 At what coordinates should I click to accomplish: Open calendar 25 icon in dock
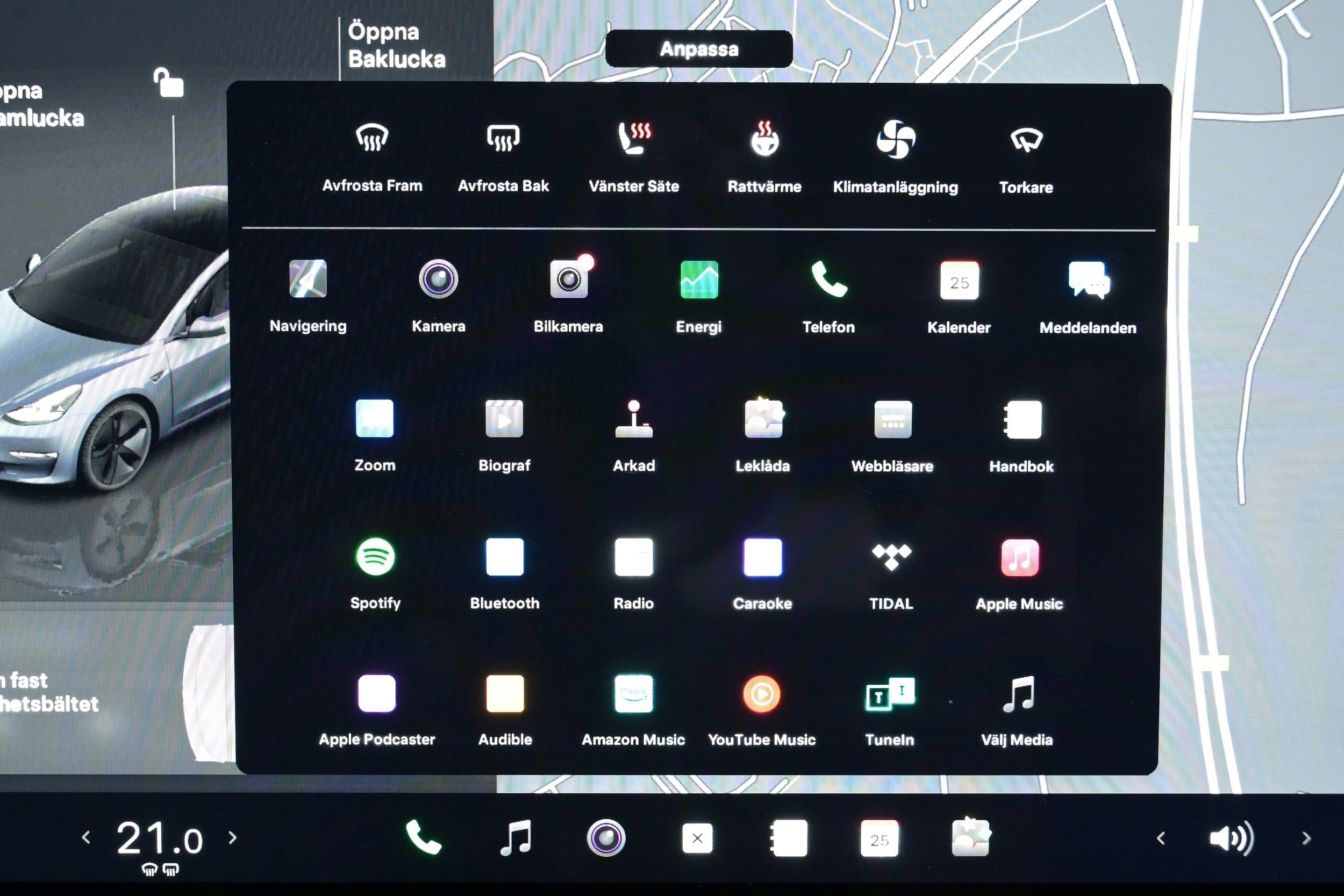[x=879, y=838]
